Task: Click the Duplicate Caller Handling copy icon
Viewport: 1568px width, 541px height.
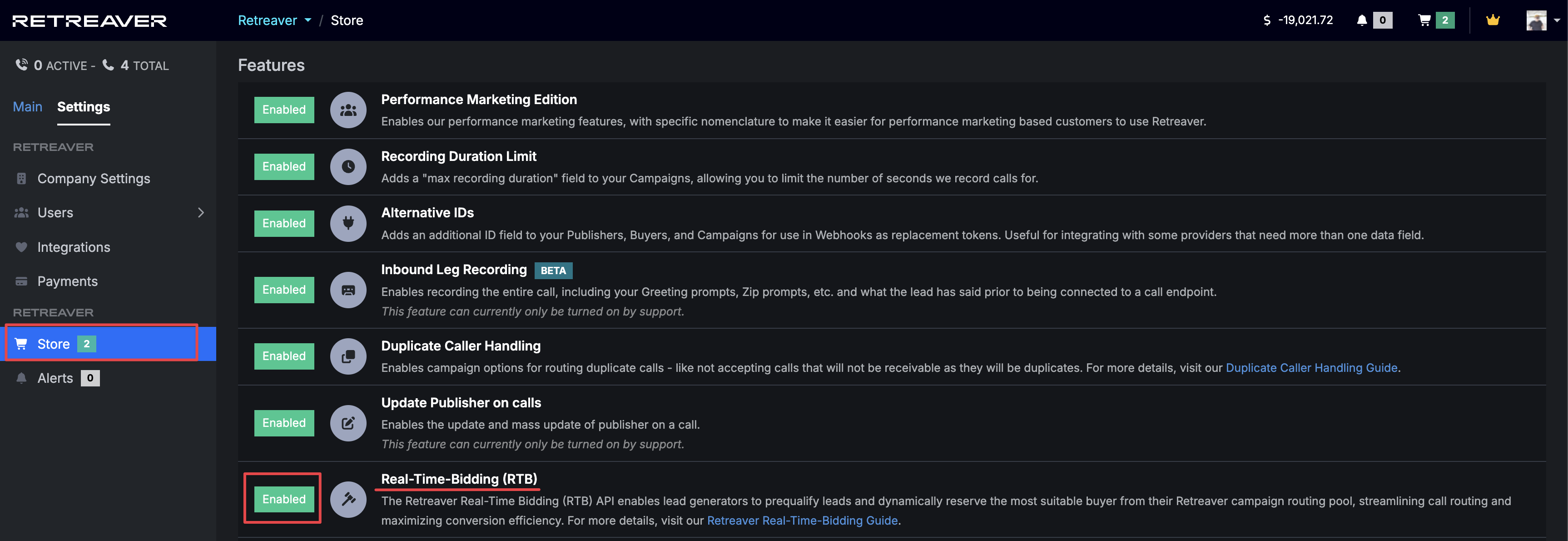Action: (x=348, y=356)
